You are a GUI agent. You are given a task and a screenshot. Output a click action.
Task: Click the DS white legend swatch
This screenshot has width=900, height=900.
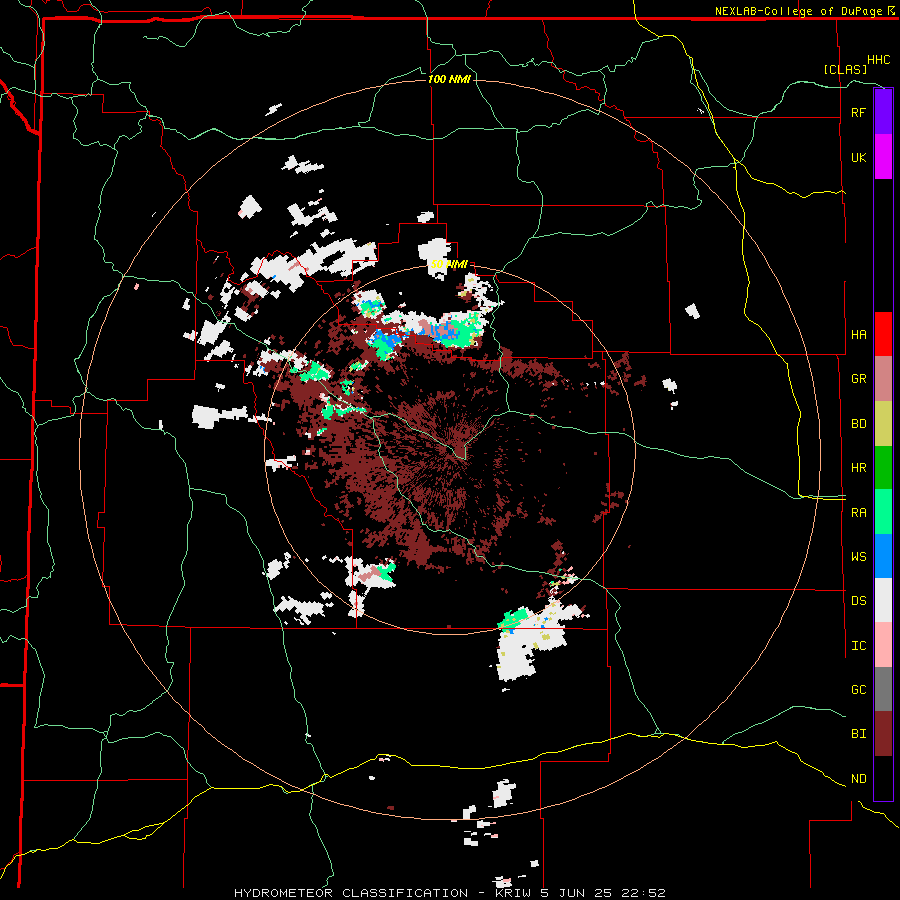pos(883,600)
